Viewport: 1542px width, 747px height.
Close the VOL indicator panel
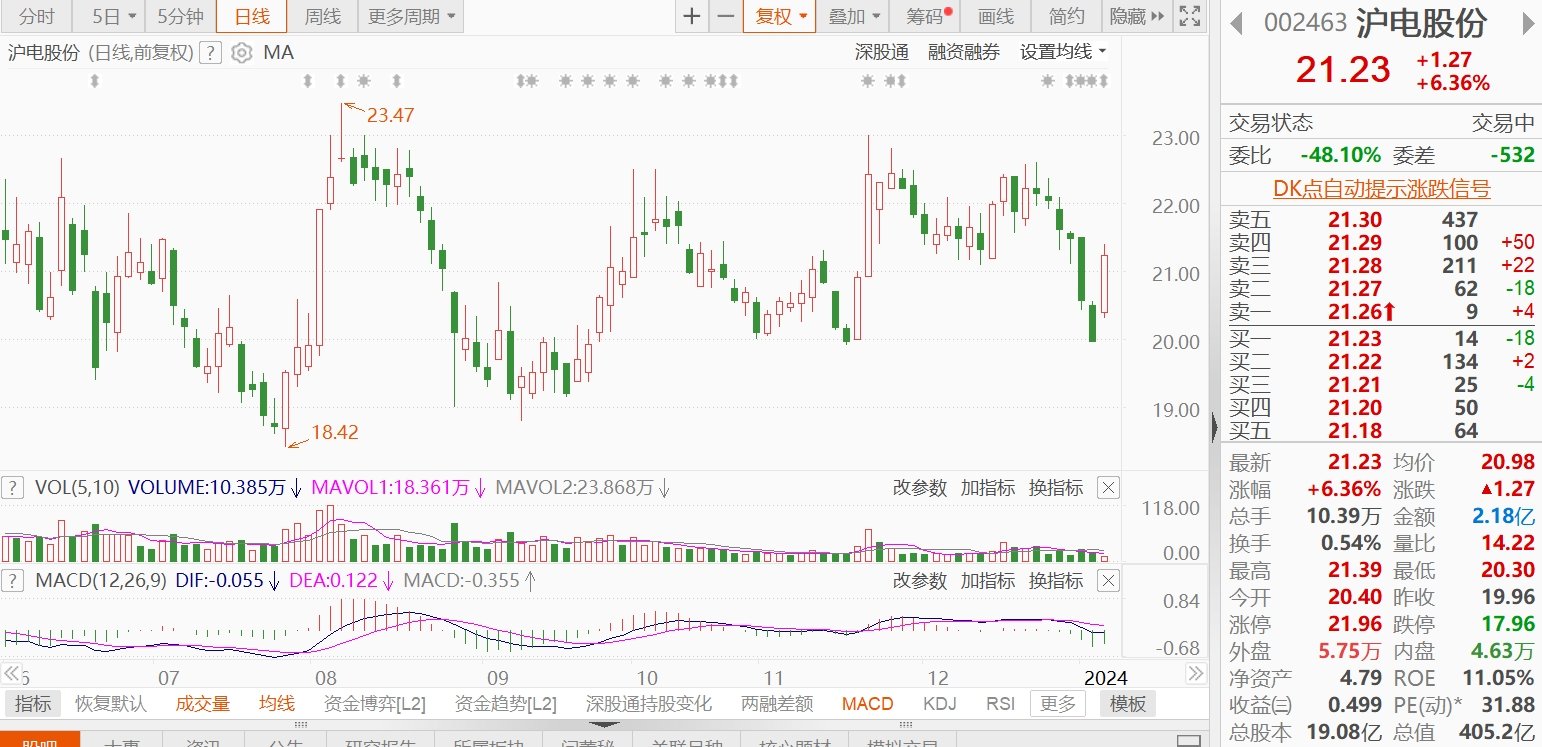pyautogui.click(x=1108, y=488)
